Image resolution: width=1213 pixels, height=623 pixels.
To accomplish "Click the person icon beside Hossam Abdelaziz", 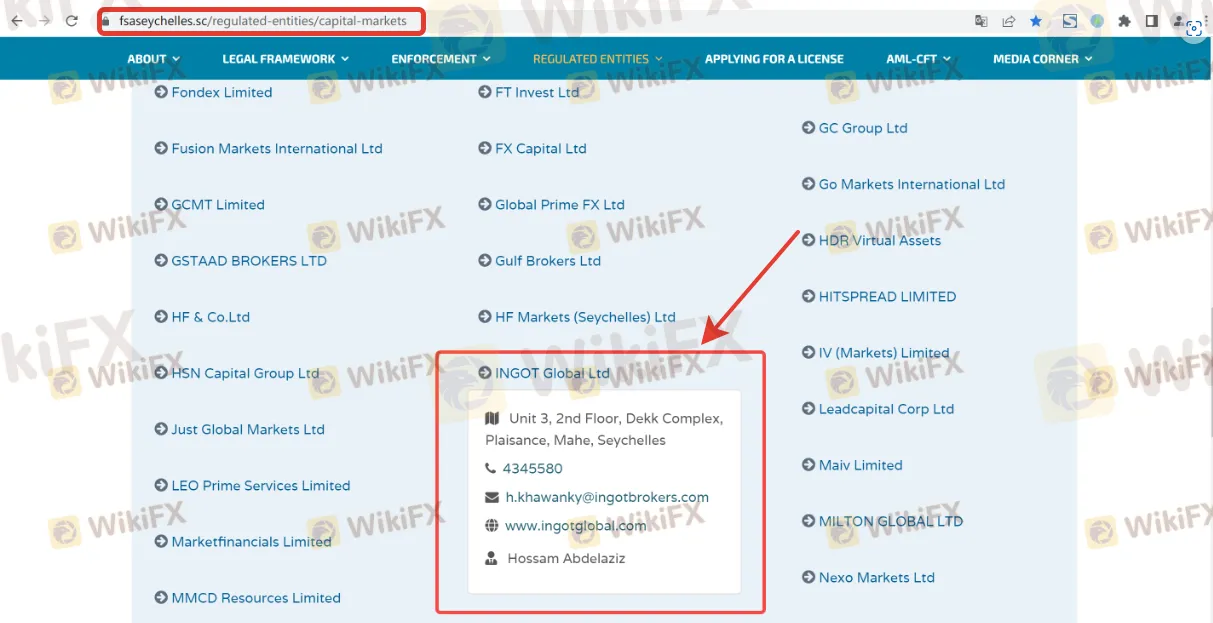I will (x=491, y=558).
